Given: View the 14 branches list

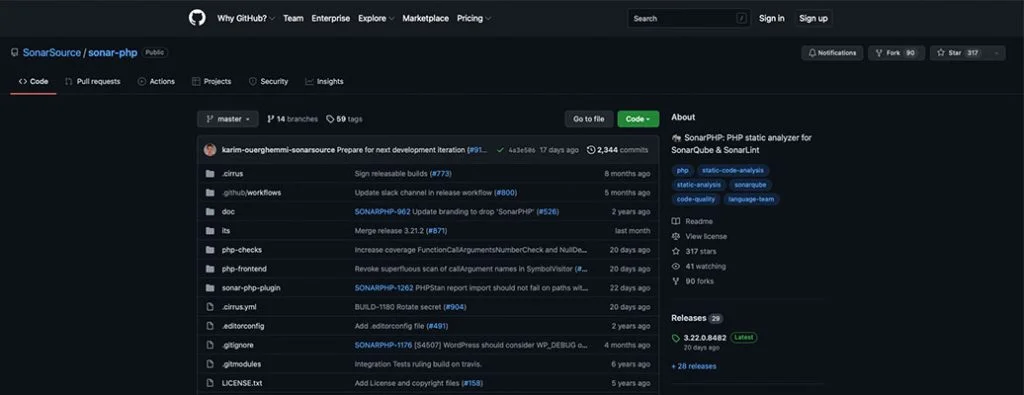Looking at the screenshot, I should 292,119.
